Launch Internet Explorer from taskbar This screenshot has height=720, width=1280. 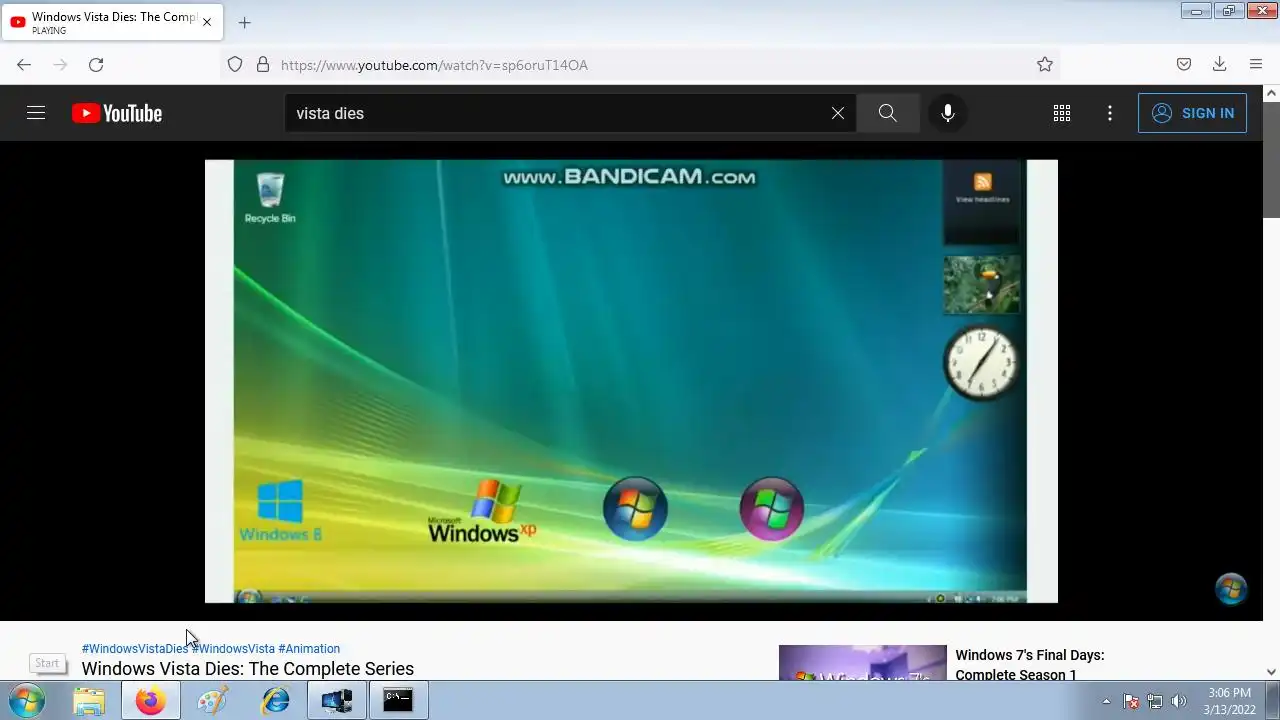[275, 701]
